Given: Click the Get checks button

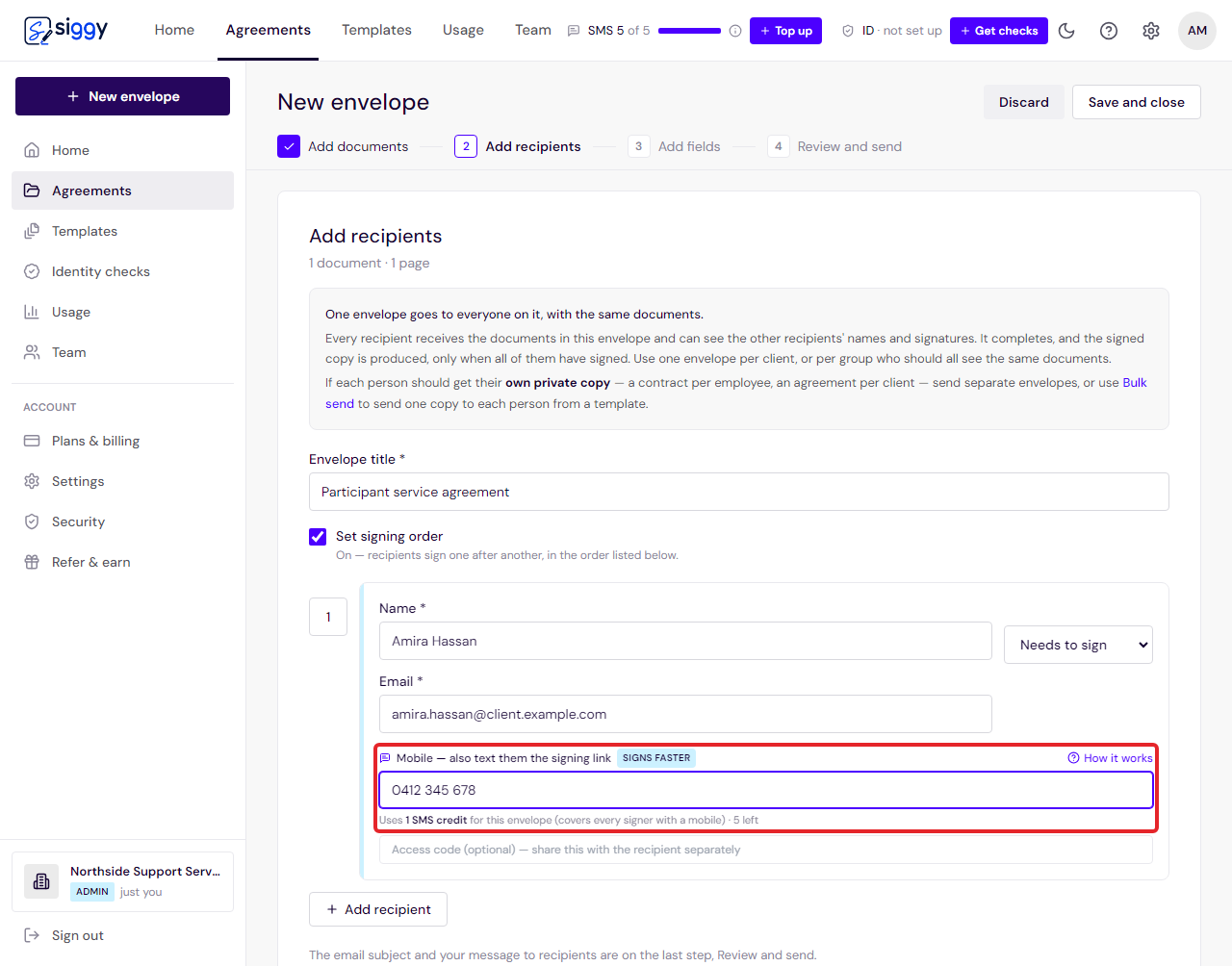Looking at the screenshot, I should point(998,31).
